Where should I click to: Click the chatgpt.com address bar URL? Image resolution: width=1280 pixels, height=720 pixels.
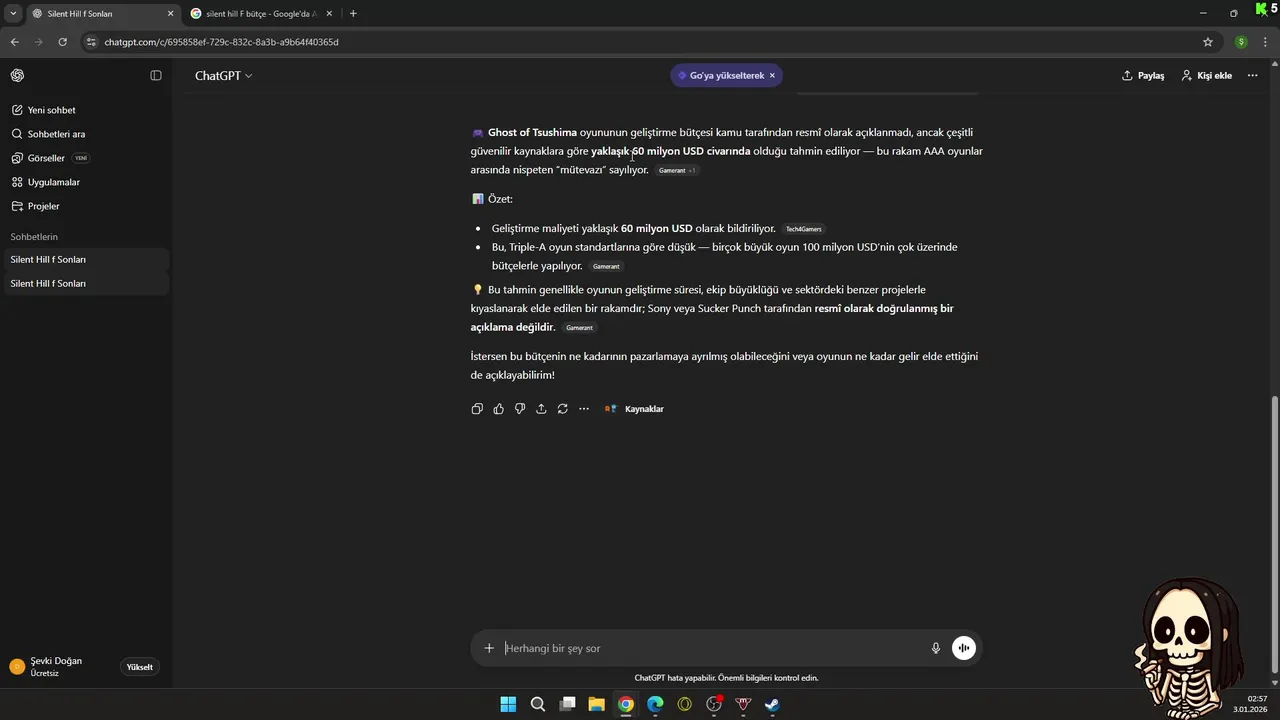(x=221, y=42)
